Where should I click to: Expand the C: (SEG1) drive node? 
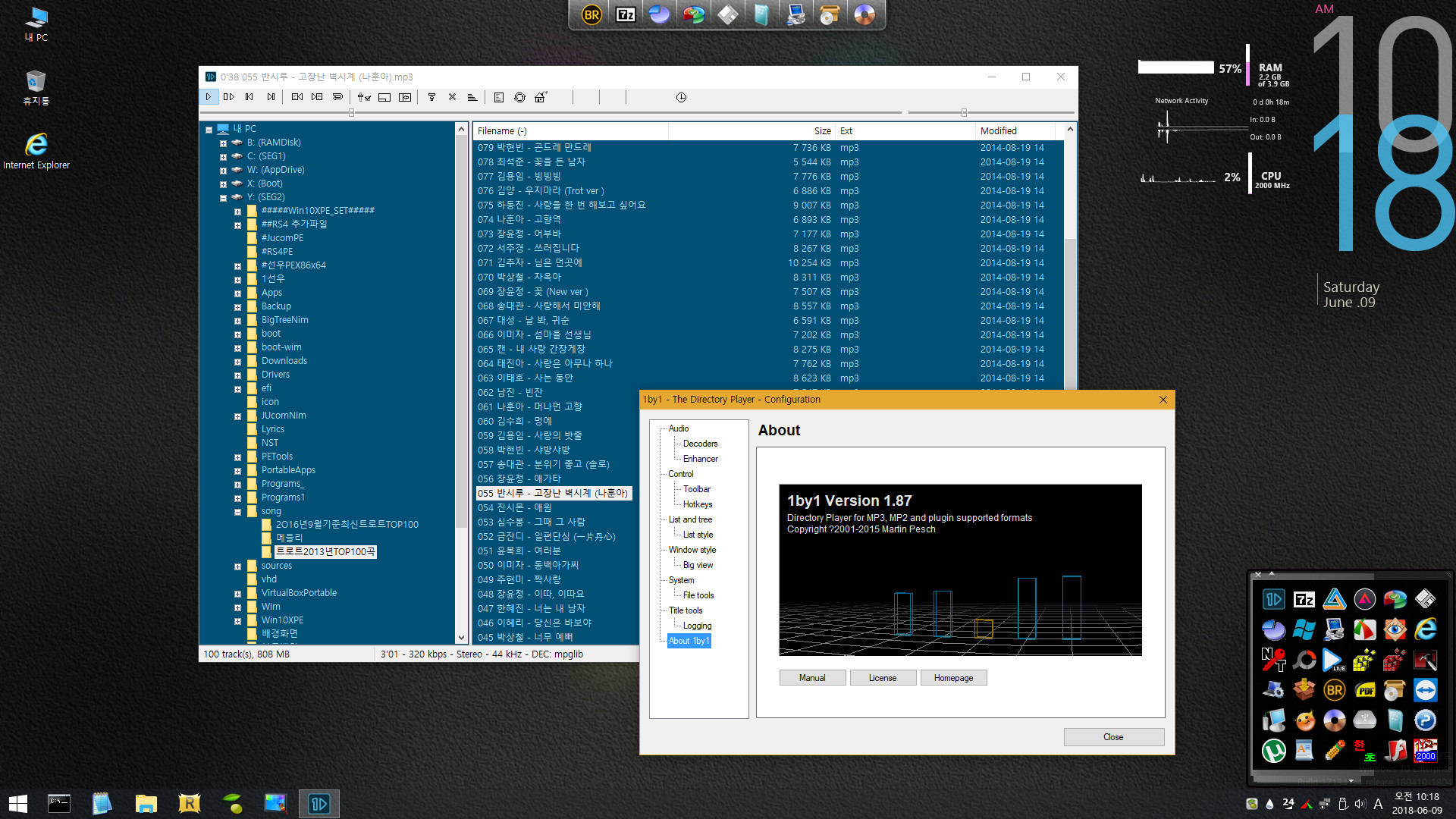pos(223,157)
